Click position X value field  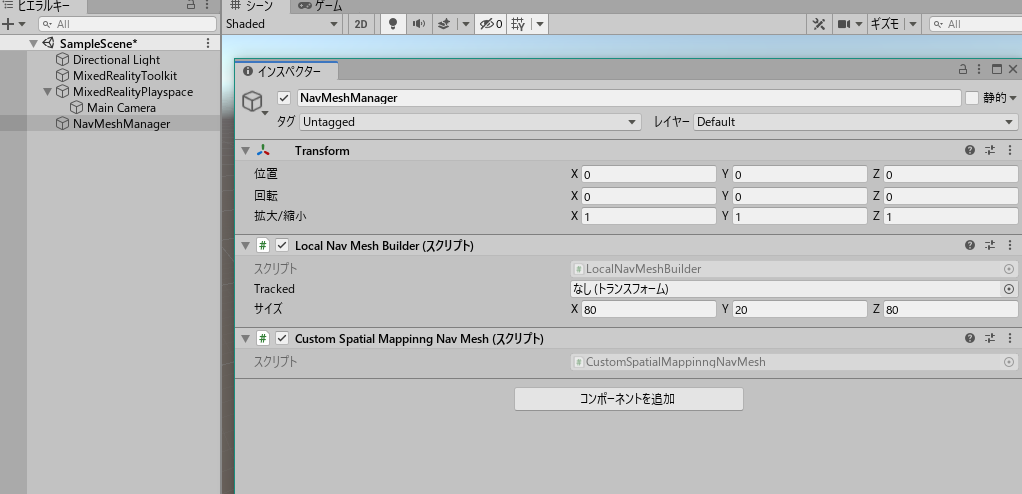pos(649,174)
